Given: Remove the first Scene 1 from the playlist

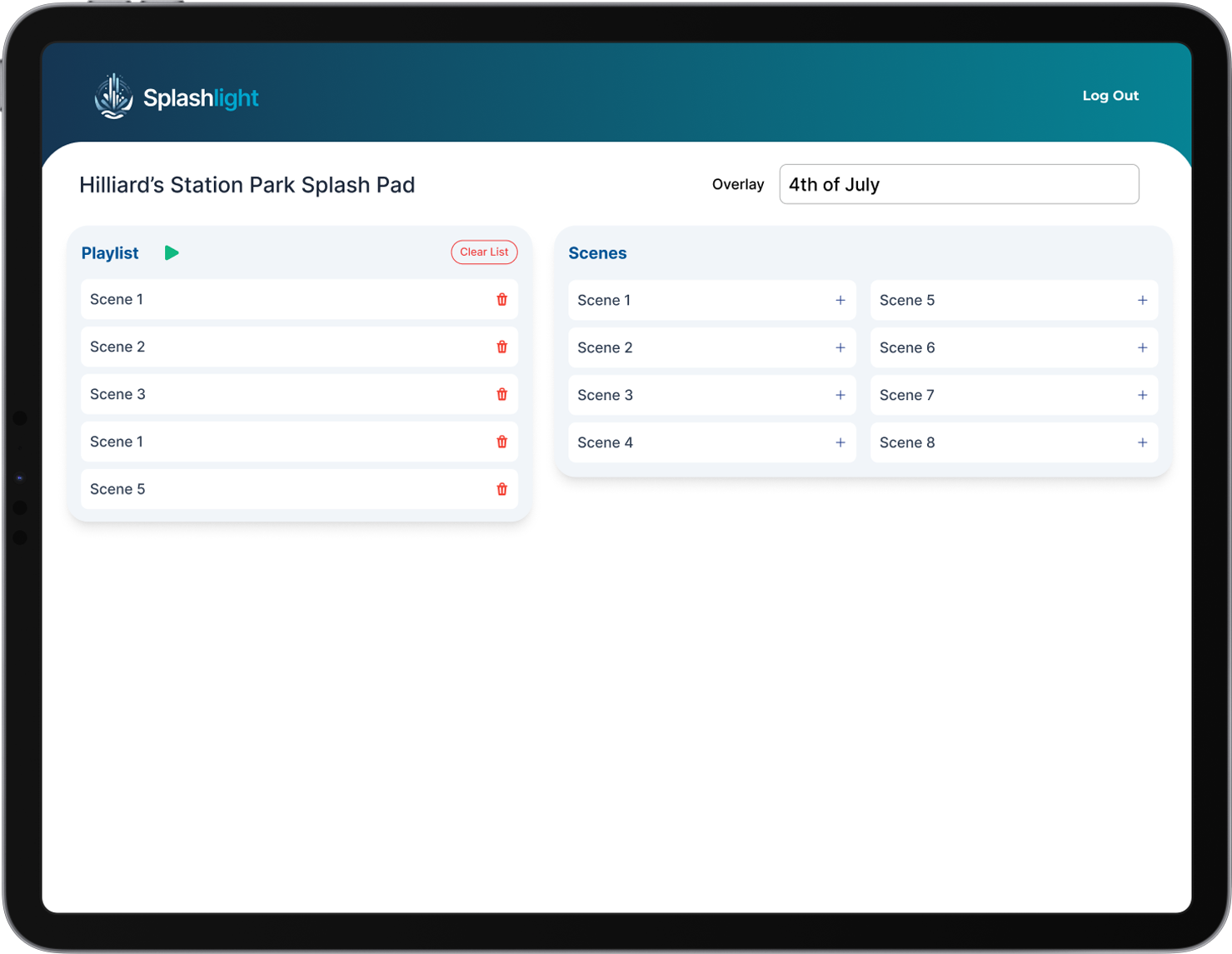Looking at the screenshot, I should tap(501, 299).
